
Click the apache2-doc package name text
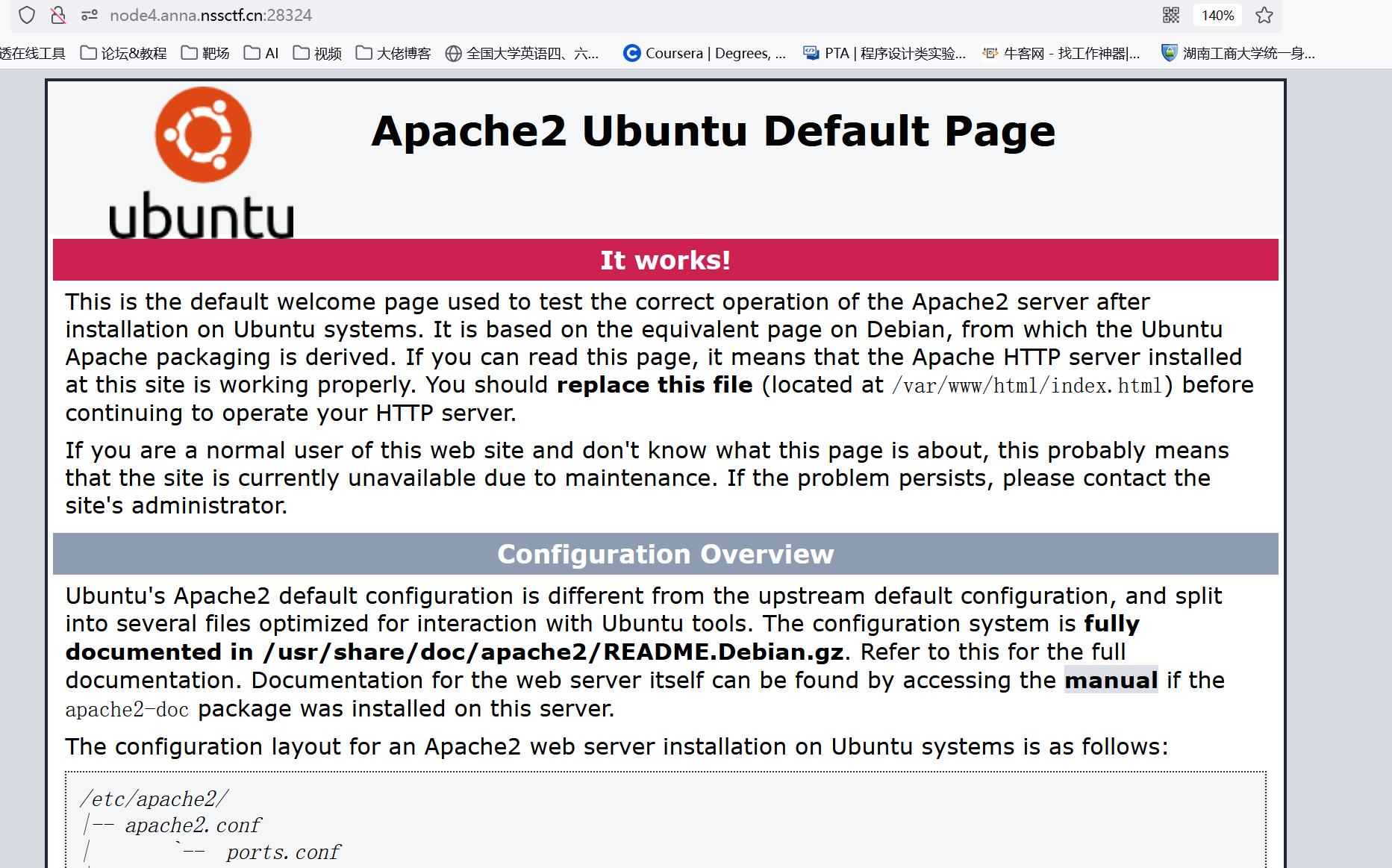pyautogui.click(x=127, y=709)
